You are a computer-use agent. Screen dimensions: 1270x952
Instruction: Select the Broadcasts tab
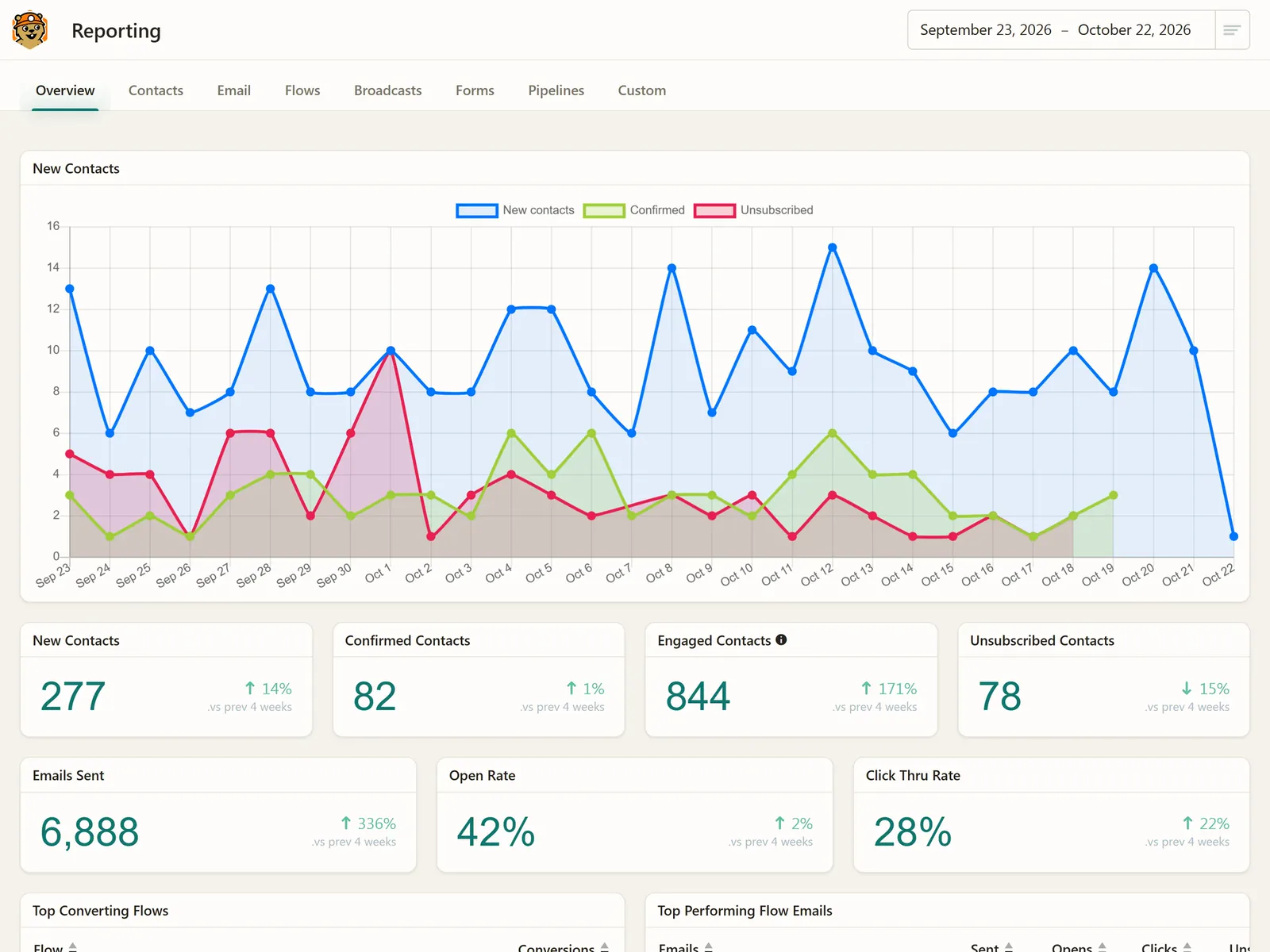tap(388, 90)
